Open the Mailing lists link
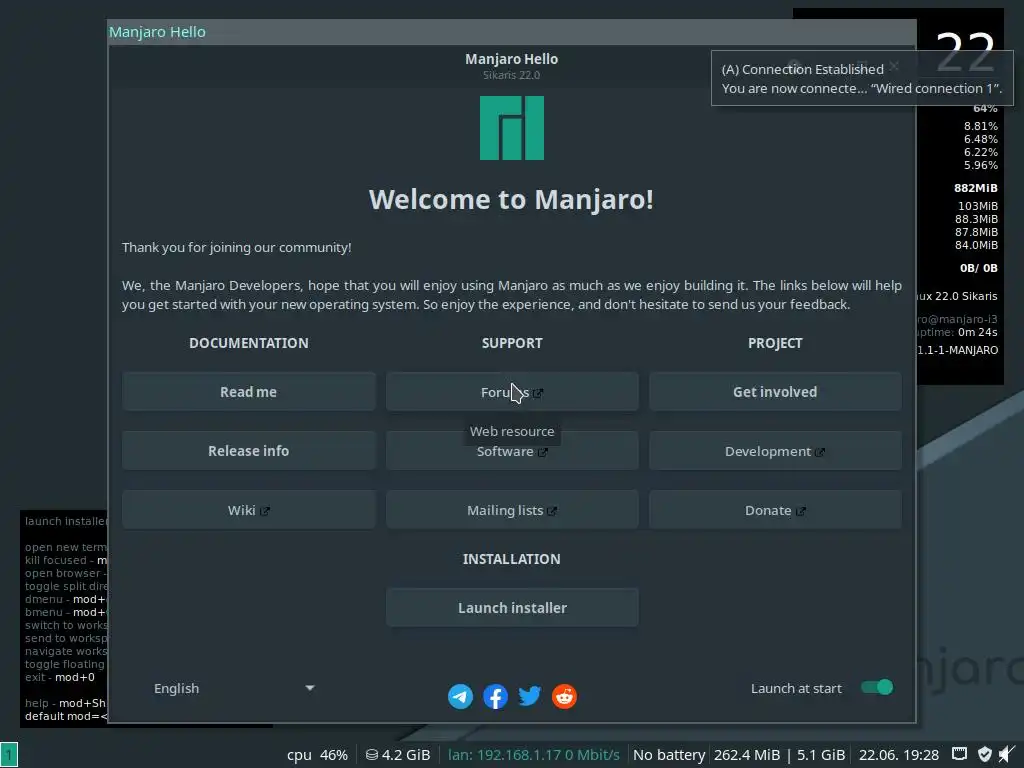Image resolution: width=1024 pixels, height=768 pixels. point(512,510)
